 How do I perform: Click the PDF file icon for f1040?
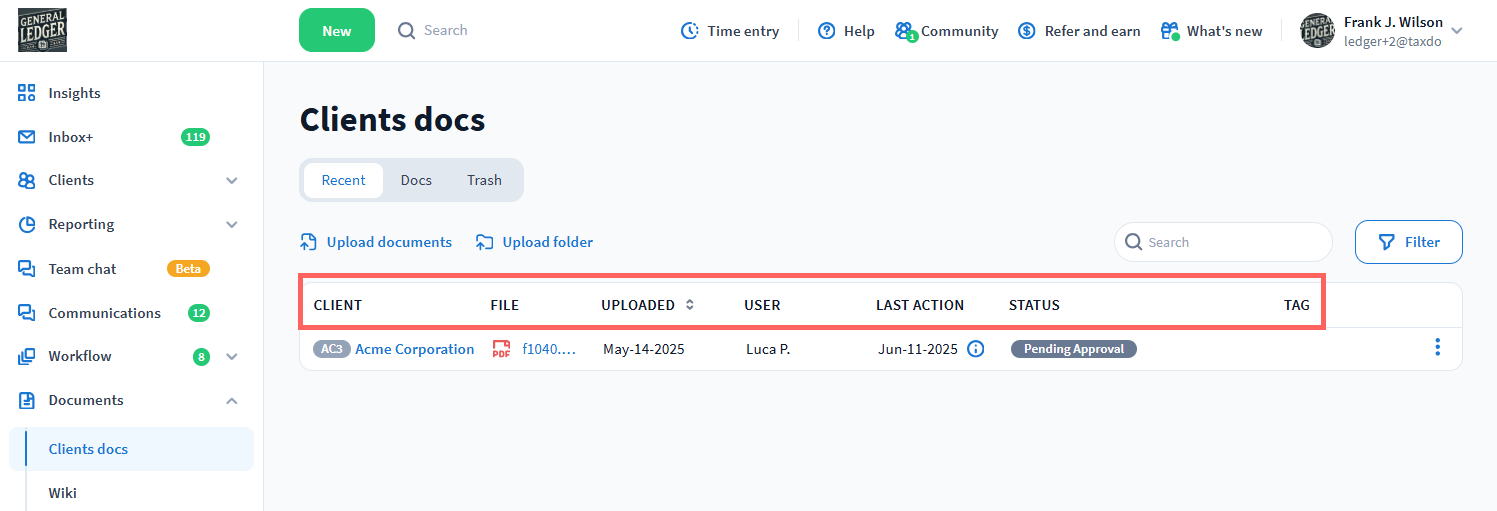click(502, 349)
